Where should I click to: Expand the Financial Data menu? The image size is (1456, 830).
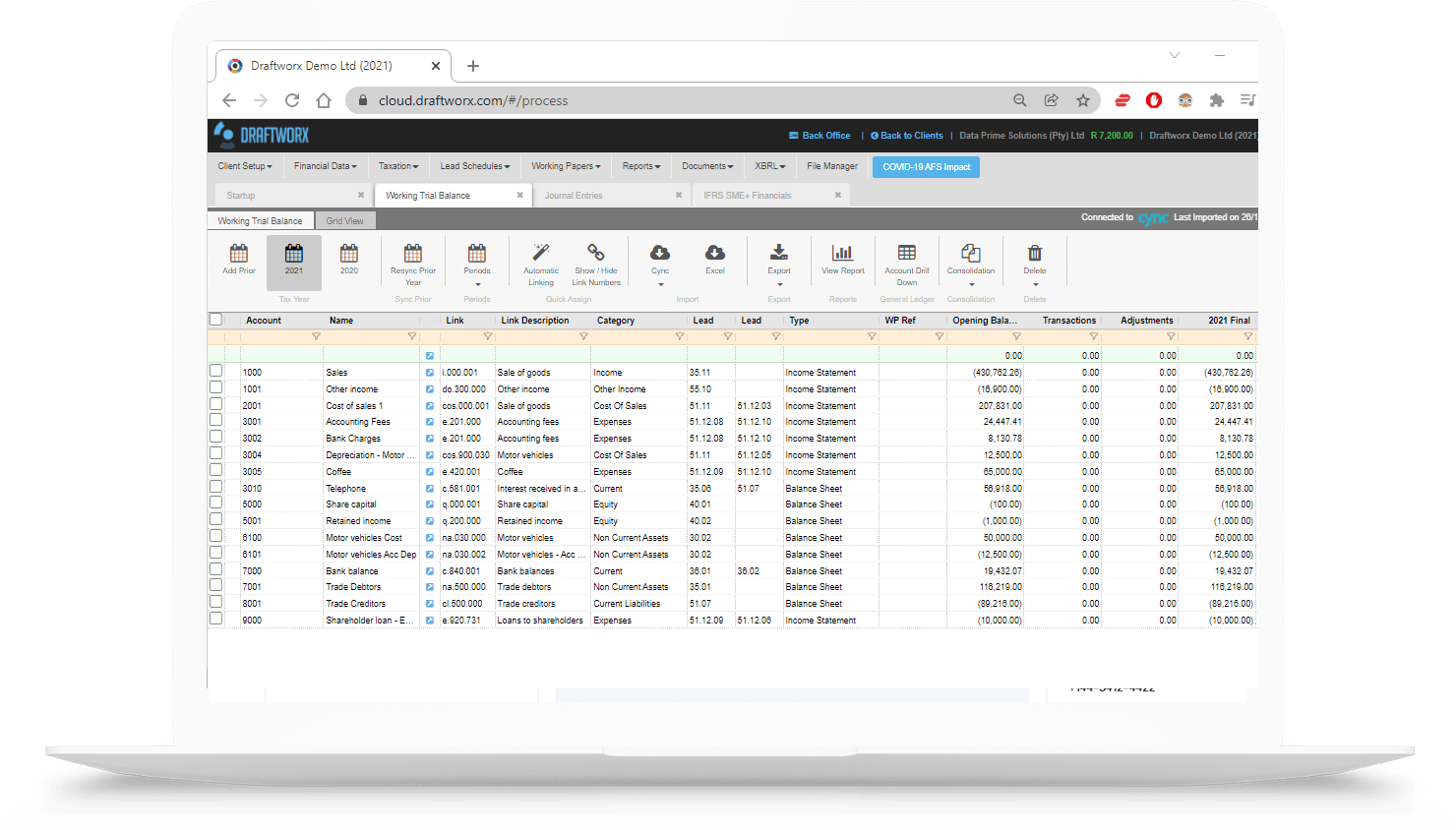[325, 166]
